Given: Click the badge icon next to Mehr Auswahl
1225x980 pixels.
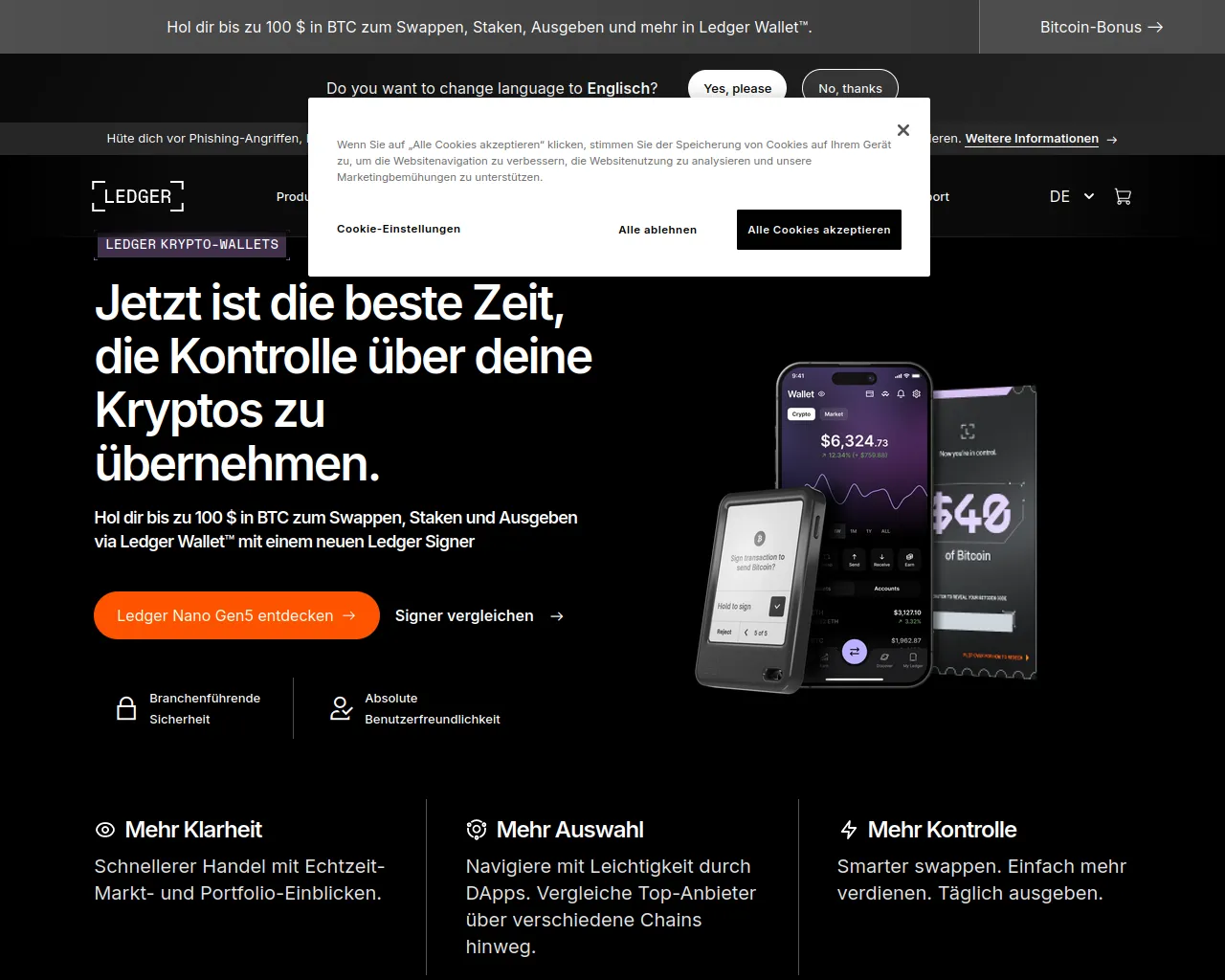Looking at the screenshot, I should [477, 830].
